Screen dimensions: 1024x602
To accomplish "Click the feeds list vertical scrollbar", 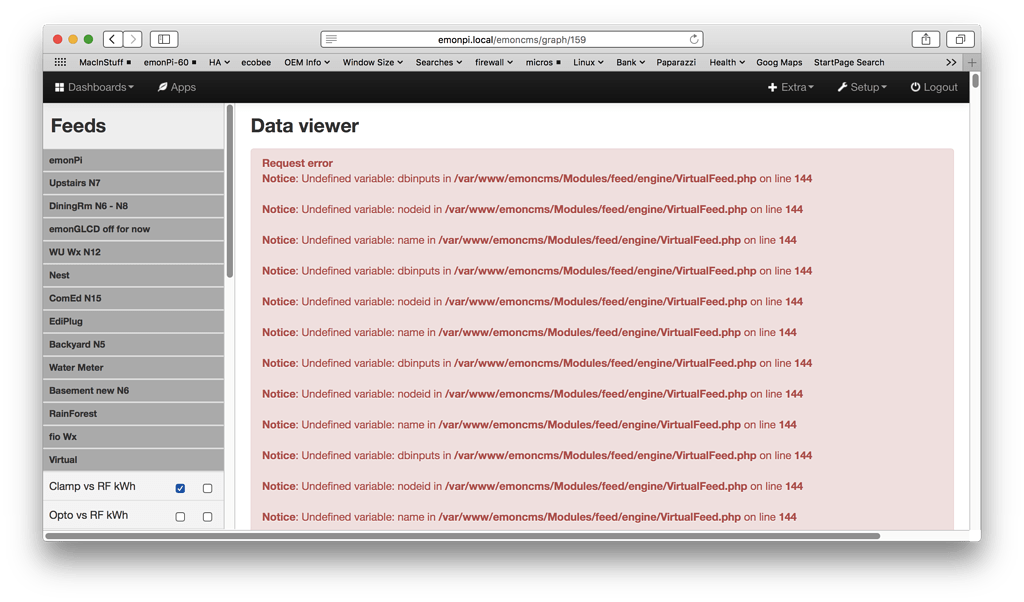I will (229, 191).
